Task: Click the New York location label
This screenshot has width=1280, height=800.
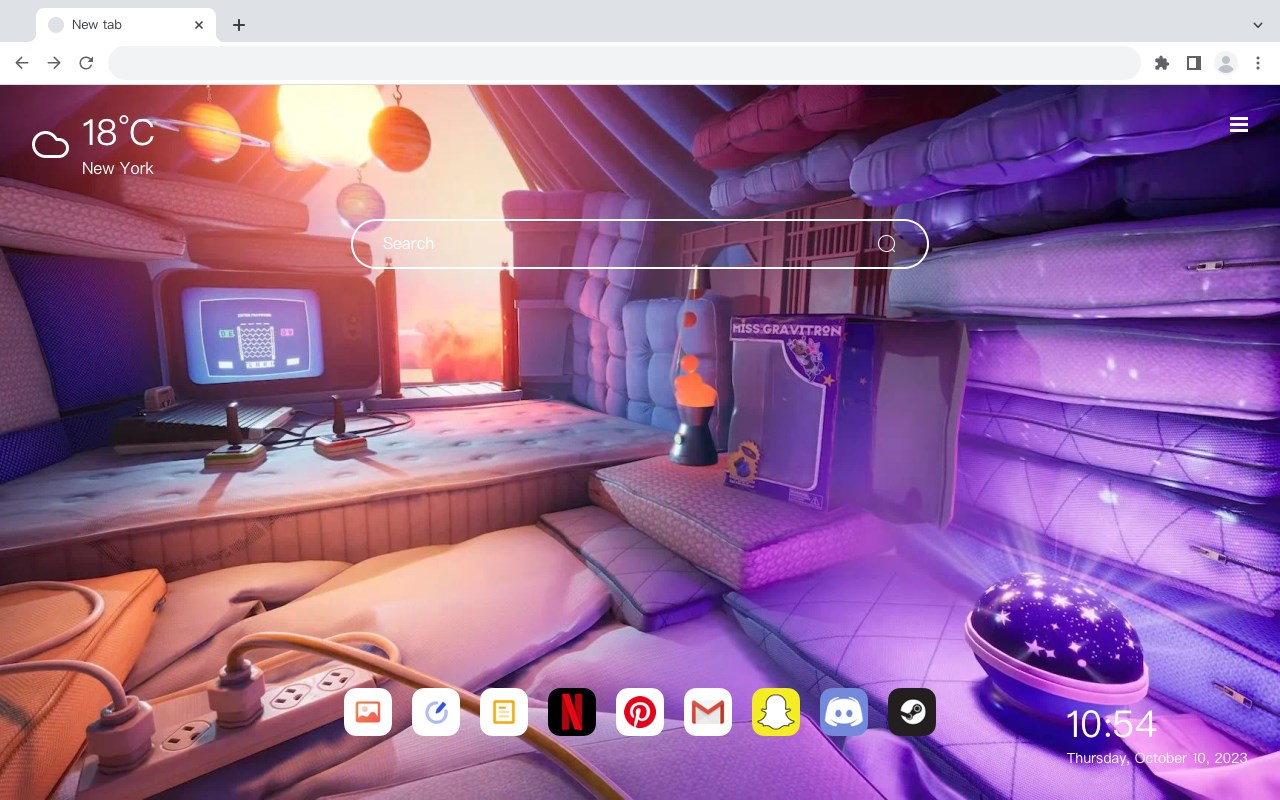Action: pos(118,168)
